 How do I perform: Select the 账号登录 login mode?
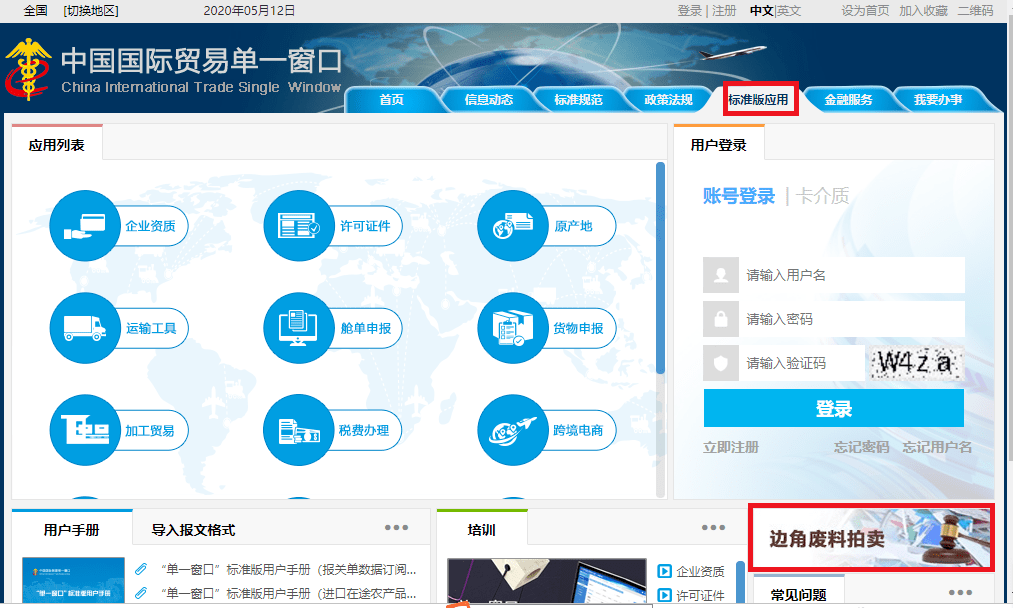pos(738,196)
